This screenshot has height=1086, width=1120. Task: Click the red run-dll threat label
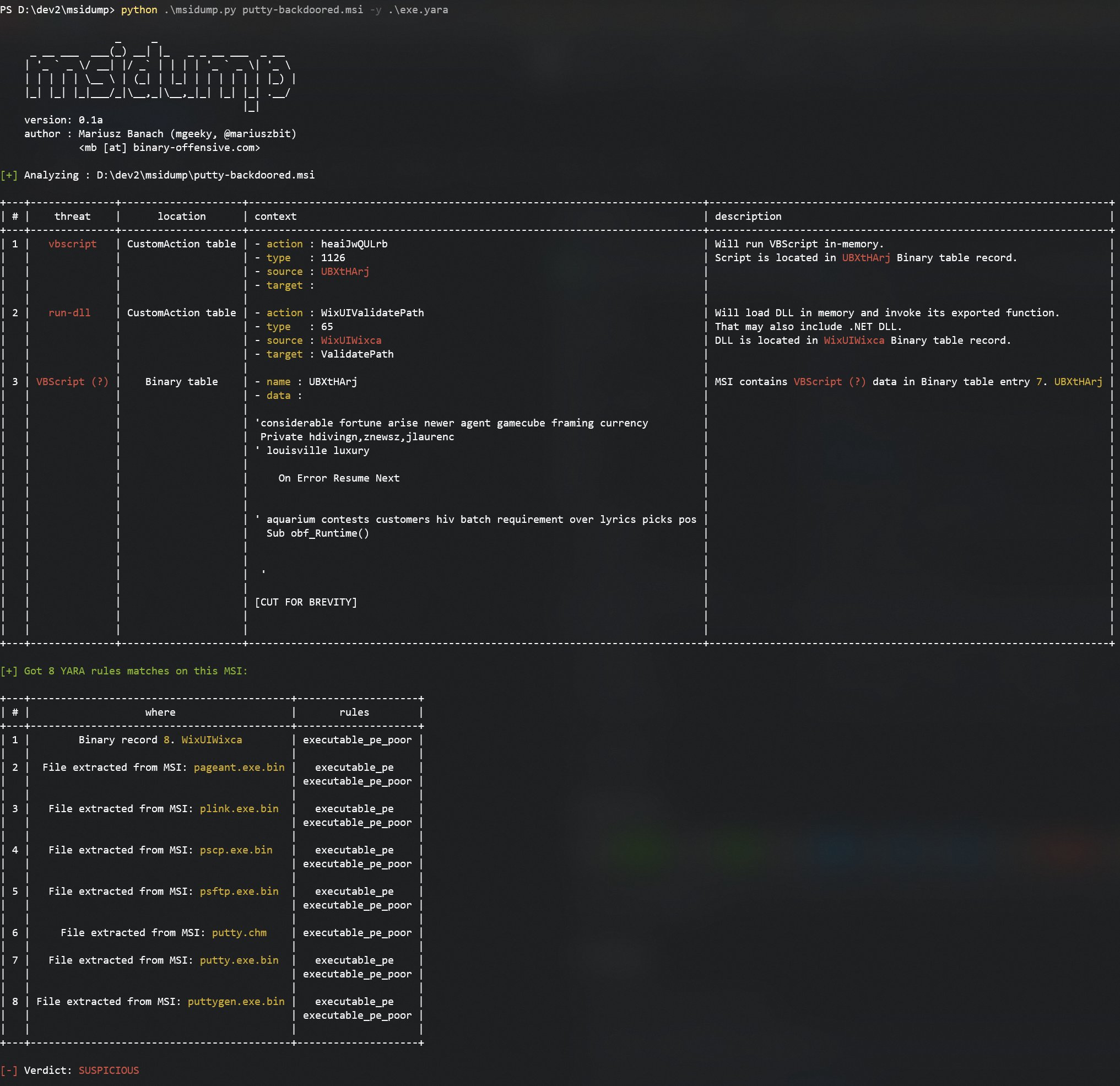tap(69, 312)
